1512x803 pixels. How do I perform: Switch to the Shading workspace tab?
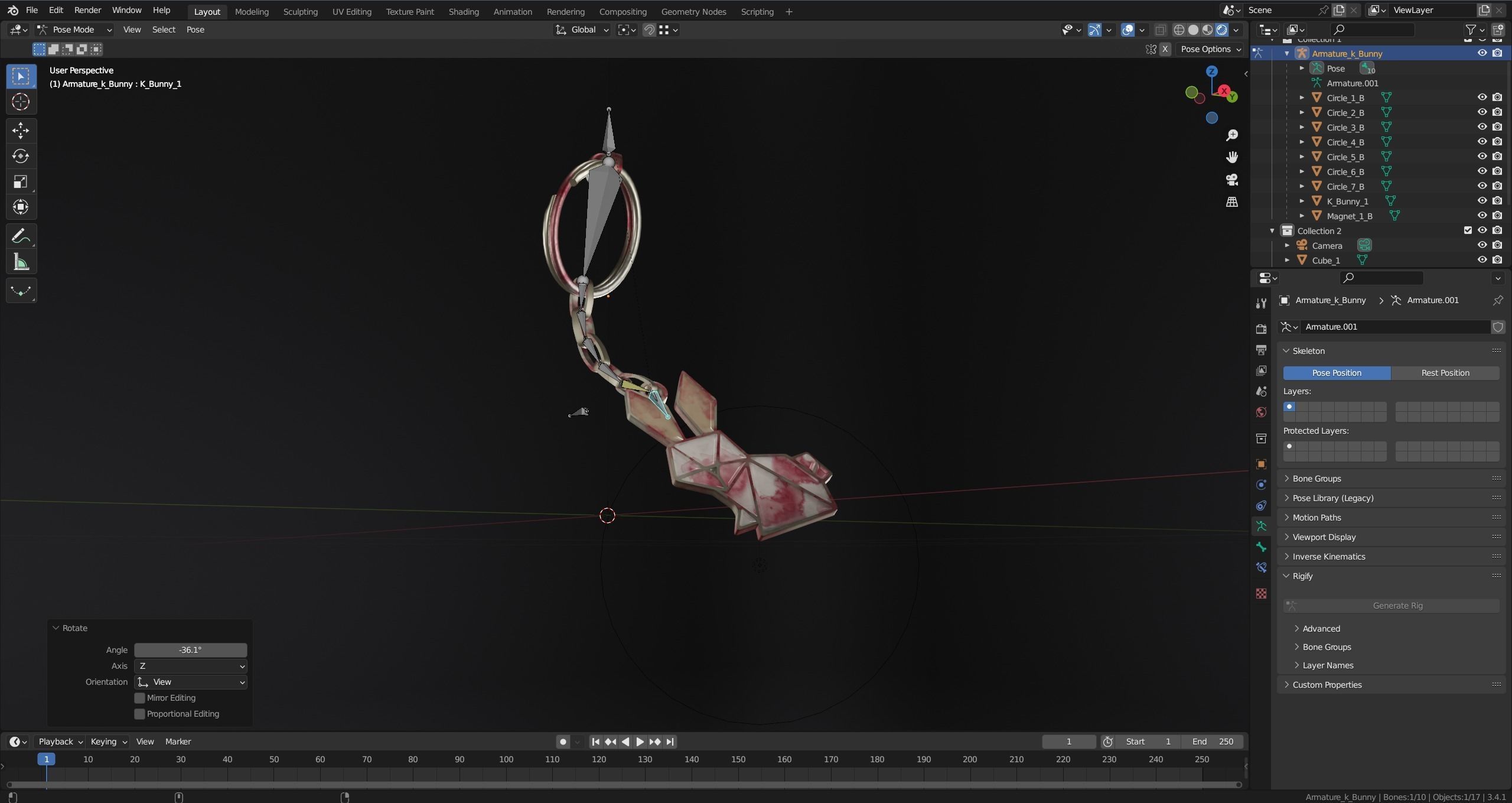tap(464, 11)
